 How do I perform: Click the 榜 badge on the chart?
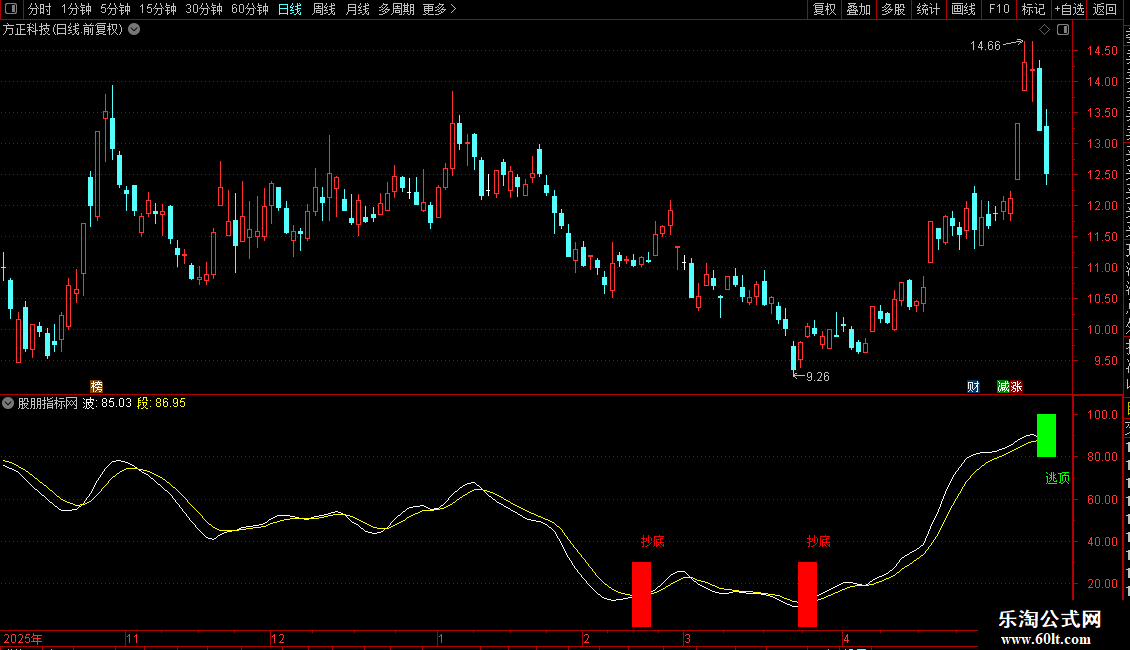(x=97, y=387)
